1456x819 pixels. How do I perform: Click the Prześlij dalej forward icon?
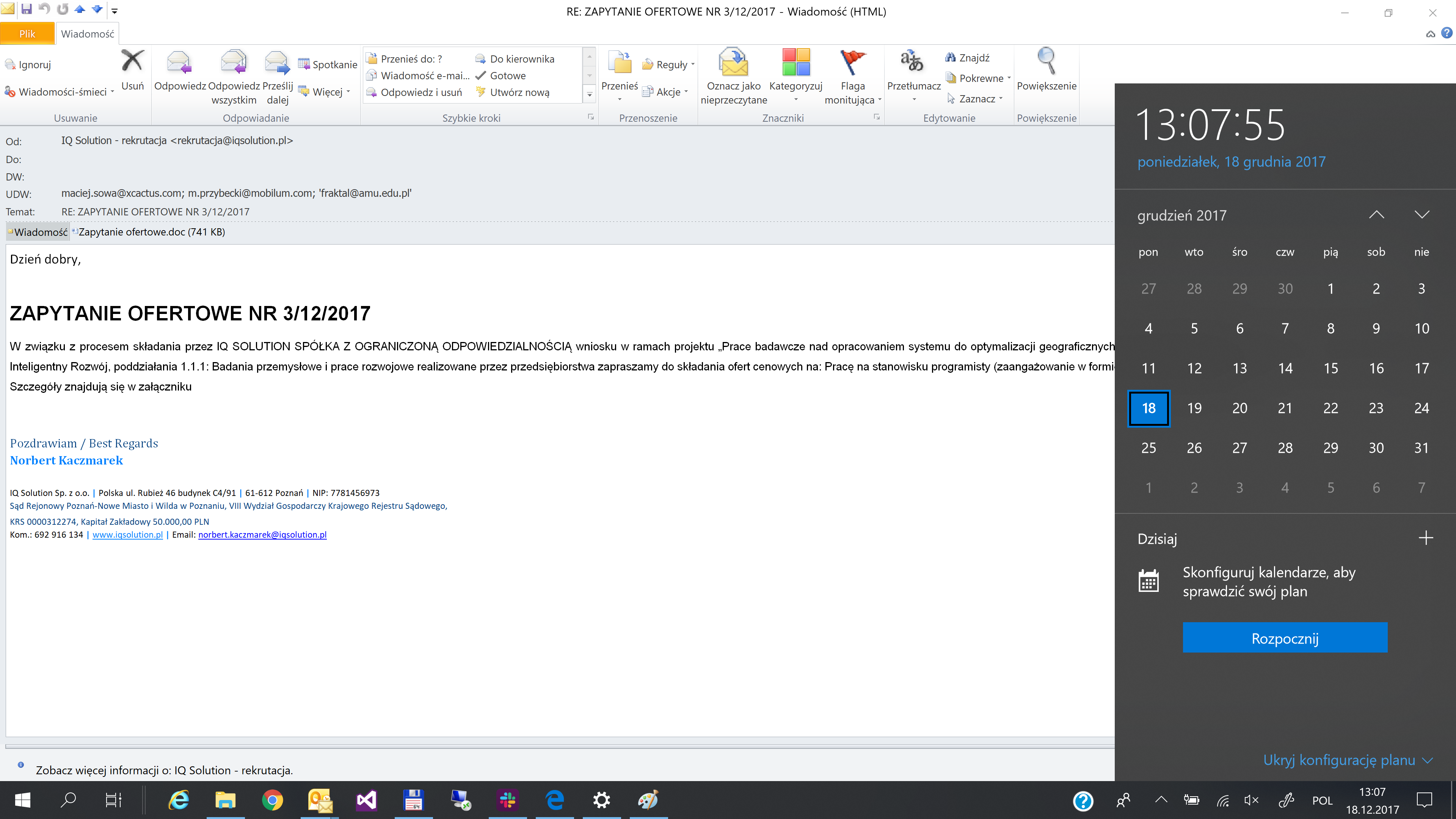tap(277, 62)
